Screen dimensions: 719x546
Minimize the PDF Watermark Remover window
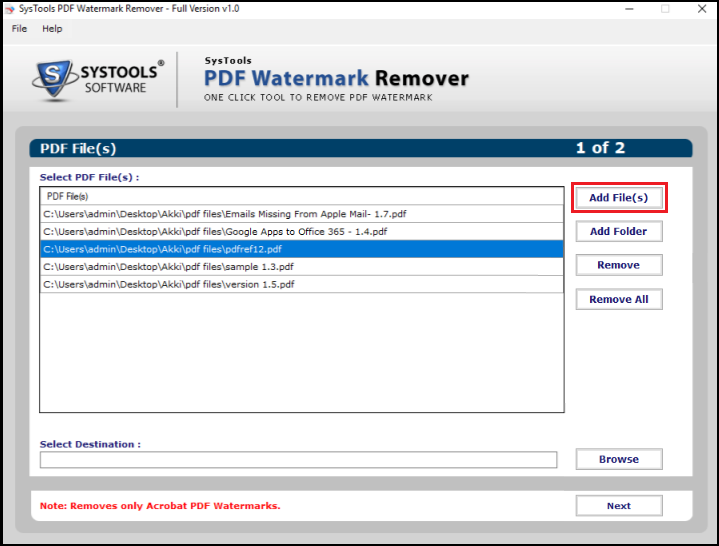(x=629, y=9)
